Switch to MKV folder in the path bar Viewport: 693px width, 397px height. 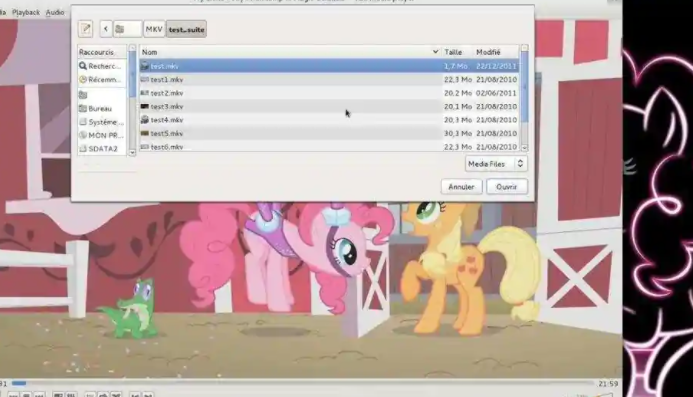(154, 29)
